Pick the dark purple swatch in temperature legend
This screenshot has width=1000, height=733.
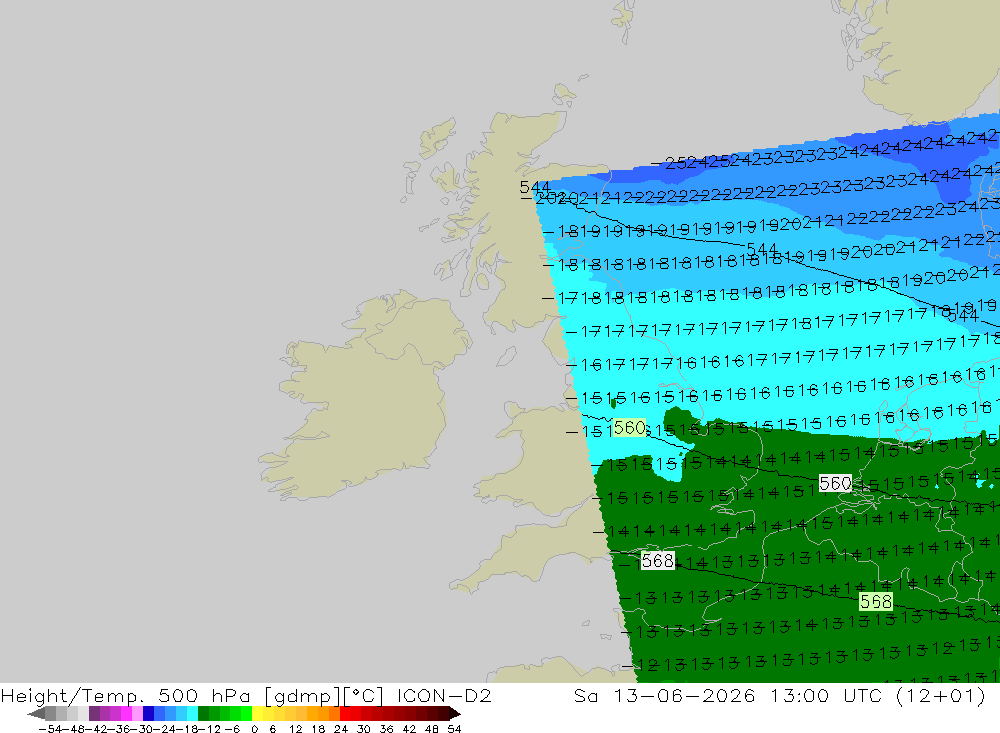pyautogui.click(x=94, y=714)
